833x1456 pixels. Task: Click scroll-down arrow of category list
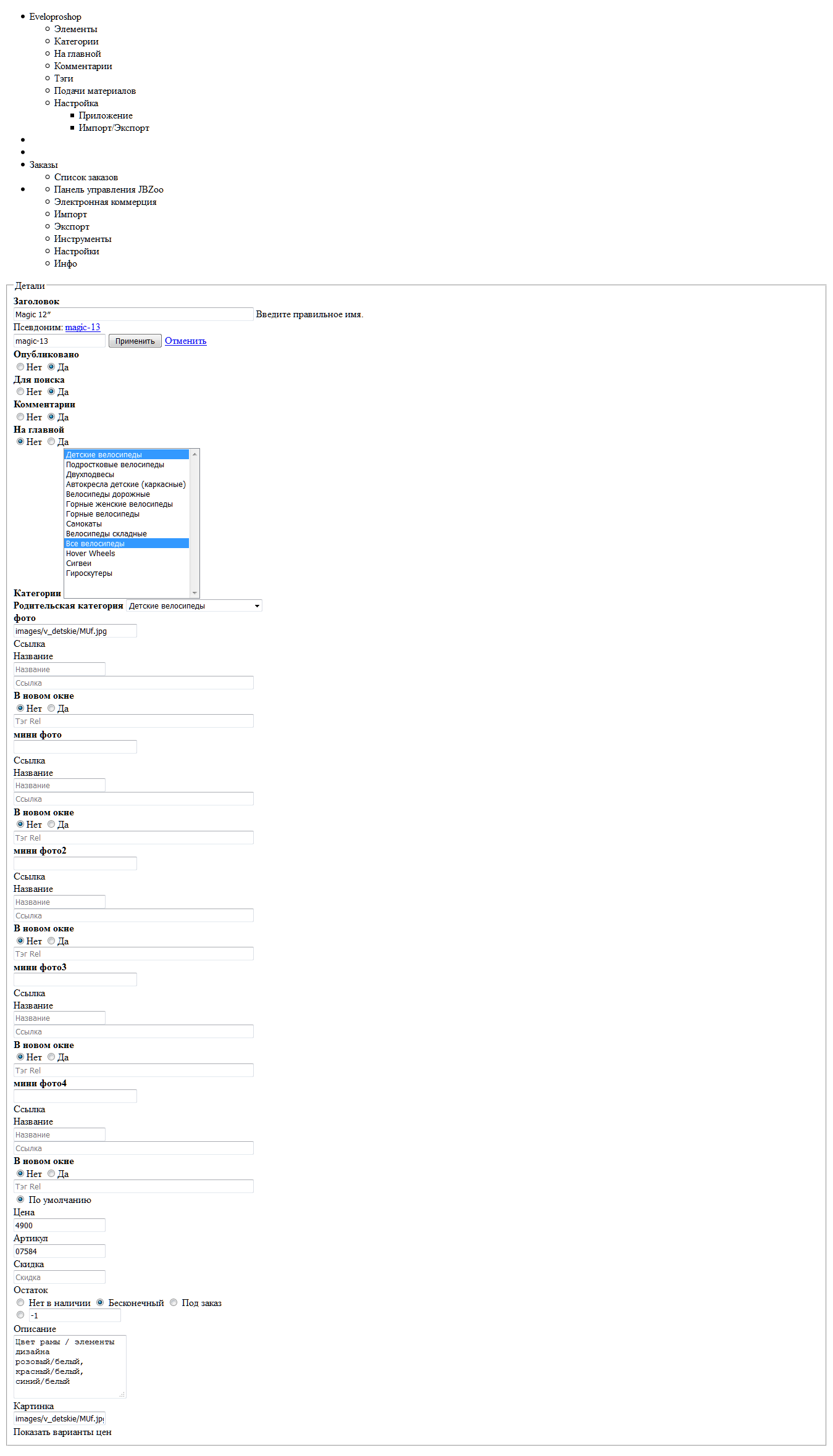click(x=195, y=593)
